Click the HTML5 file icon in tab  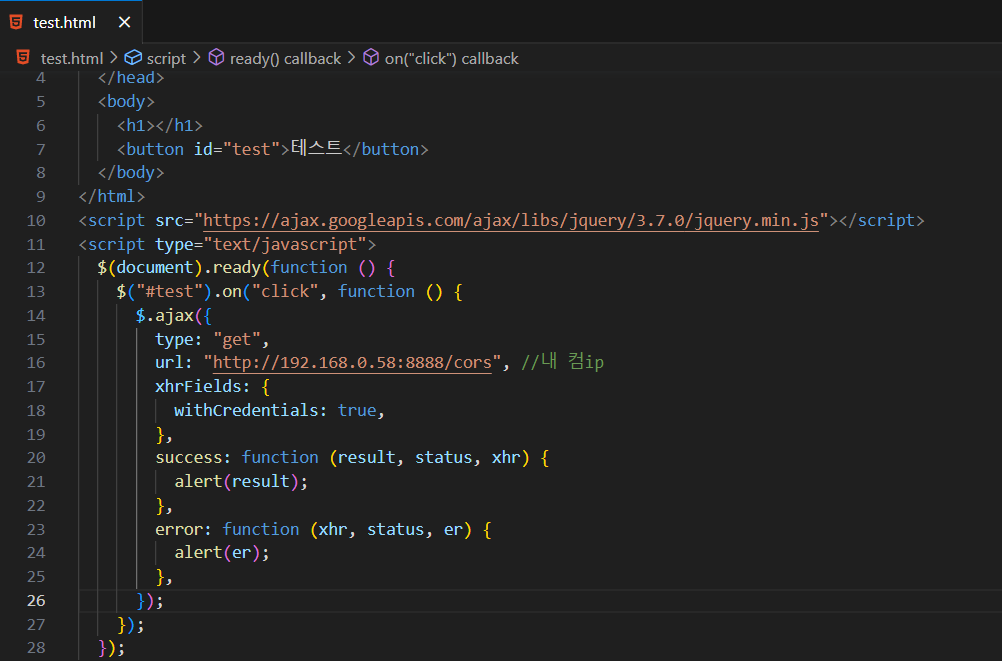point(16,22)
